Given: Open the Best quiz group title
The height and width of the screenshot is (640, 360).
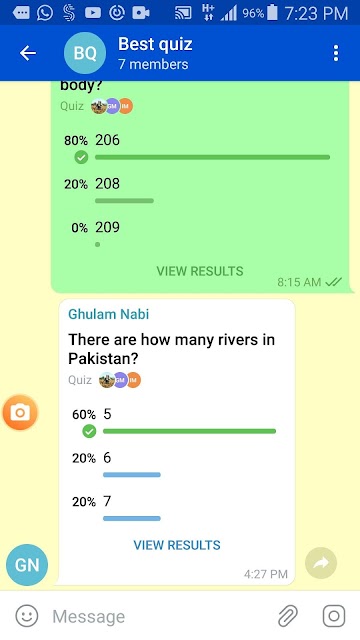Looking at the screenshot, I should (x=155, y=44).
